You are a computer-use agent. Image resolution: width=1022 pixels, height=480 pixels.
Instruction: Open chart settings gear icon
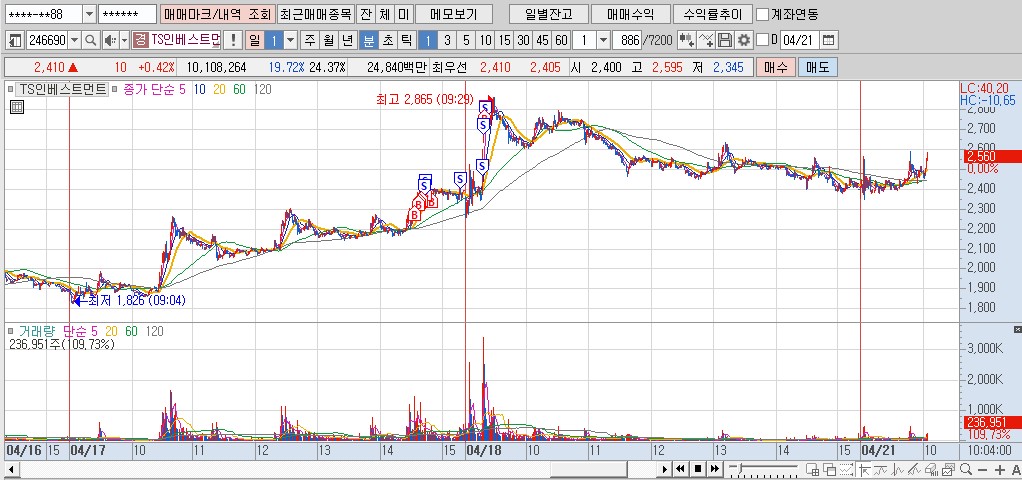coord(744,40)
